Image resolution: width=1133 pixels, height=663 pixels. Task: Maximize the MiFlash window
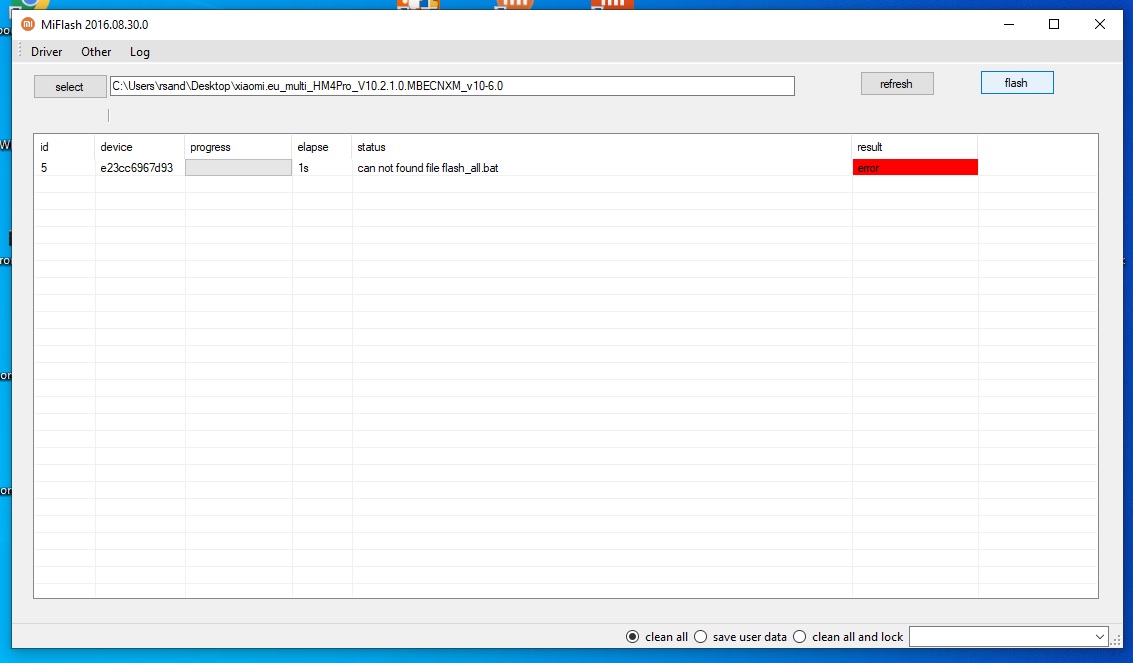tap(1054, 24)
